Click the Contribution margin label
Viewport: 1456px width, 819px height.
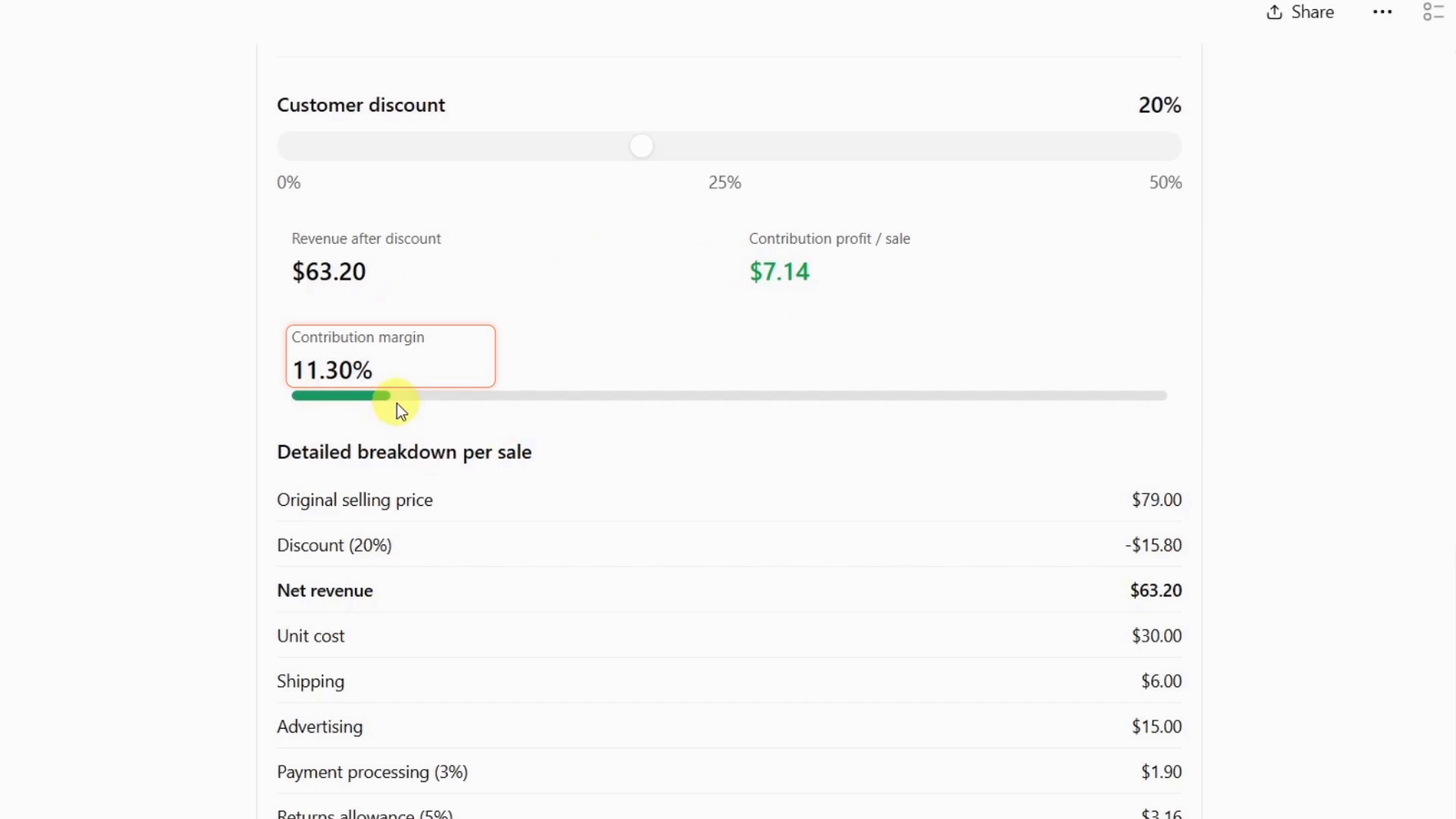(x=358, y=337)
